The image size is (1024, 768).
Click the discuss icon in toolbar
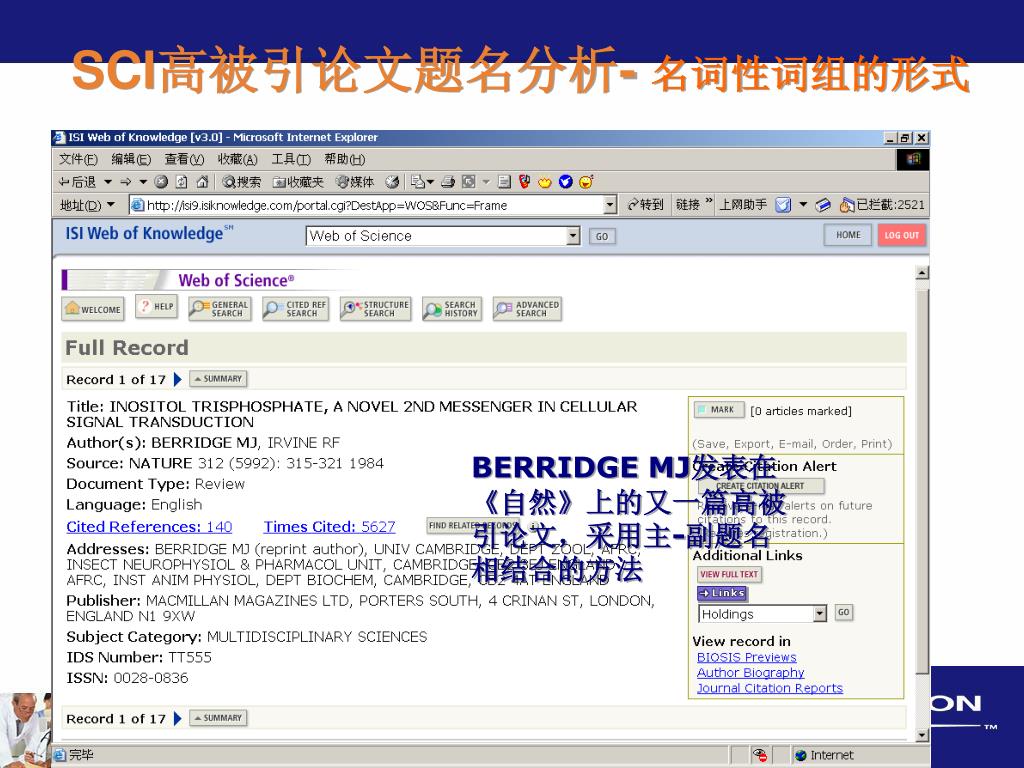504,182
